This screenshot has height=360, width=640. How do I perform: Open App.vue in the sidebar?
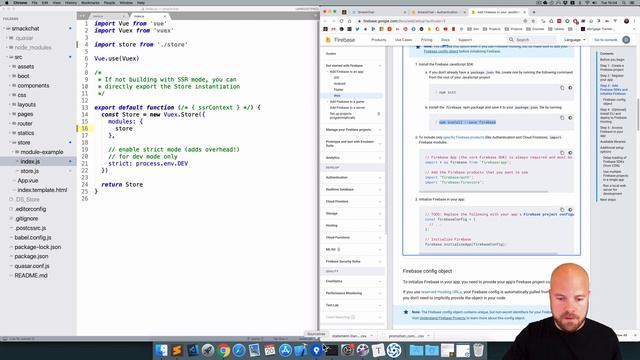coord(28,180)
